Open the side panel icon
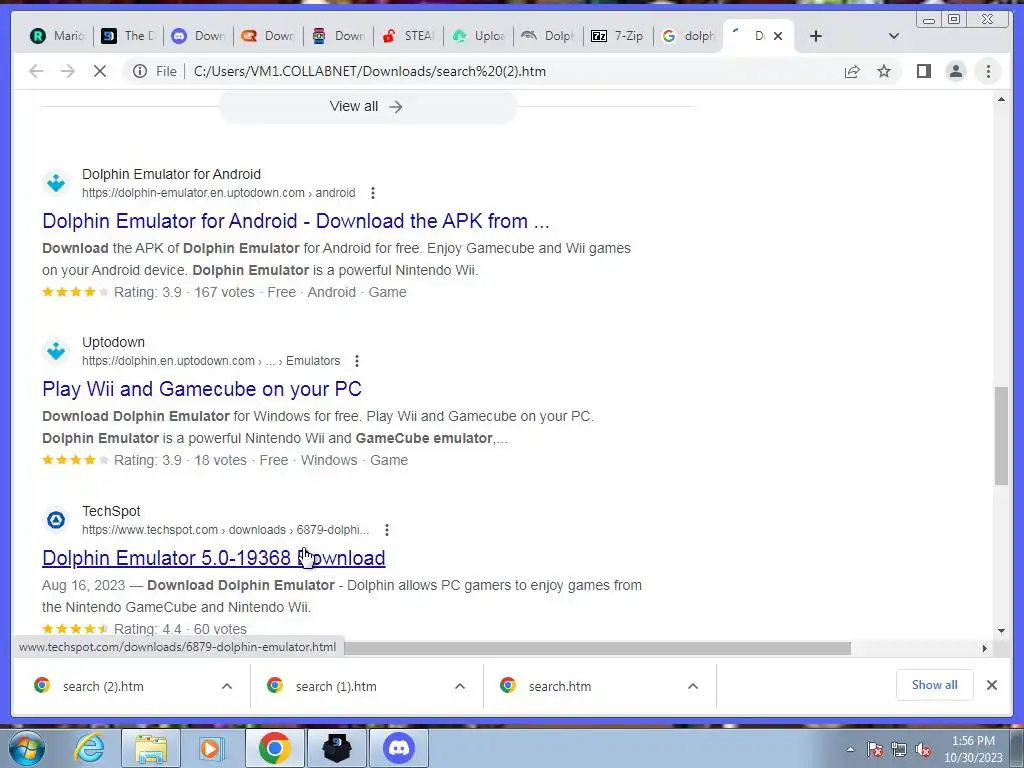This screenshot has height=768, width=1024. tap(923, 71)
